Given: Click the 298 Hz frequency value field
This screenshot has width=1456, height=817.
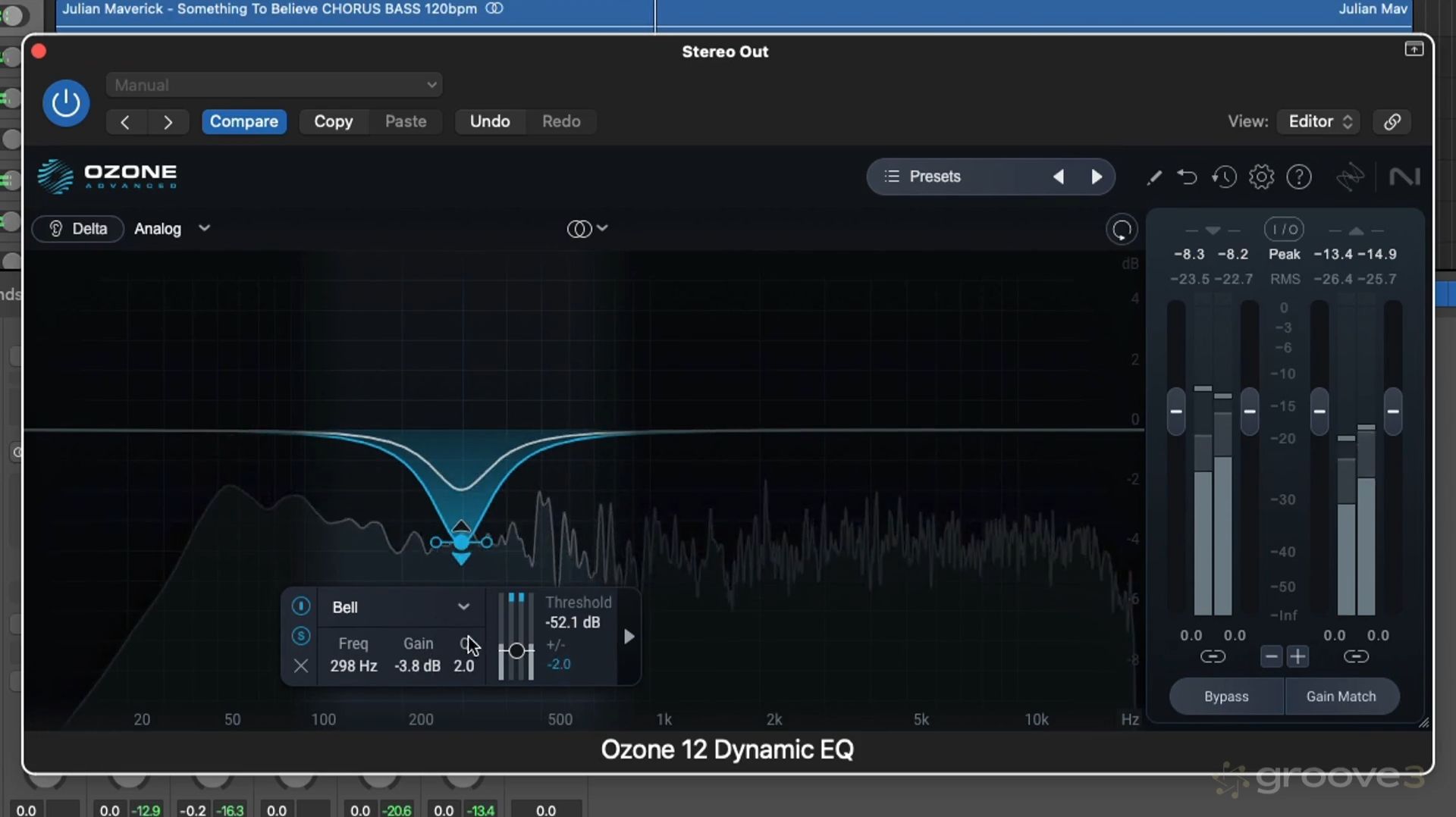Looking at the screenshot, I should [x=353, y=665].
